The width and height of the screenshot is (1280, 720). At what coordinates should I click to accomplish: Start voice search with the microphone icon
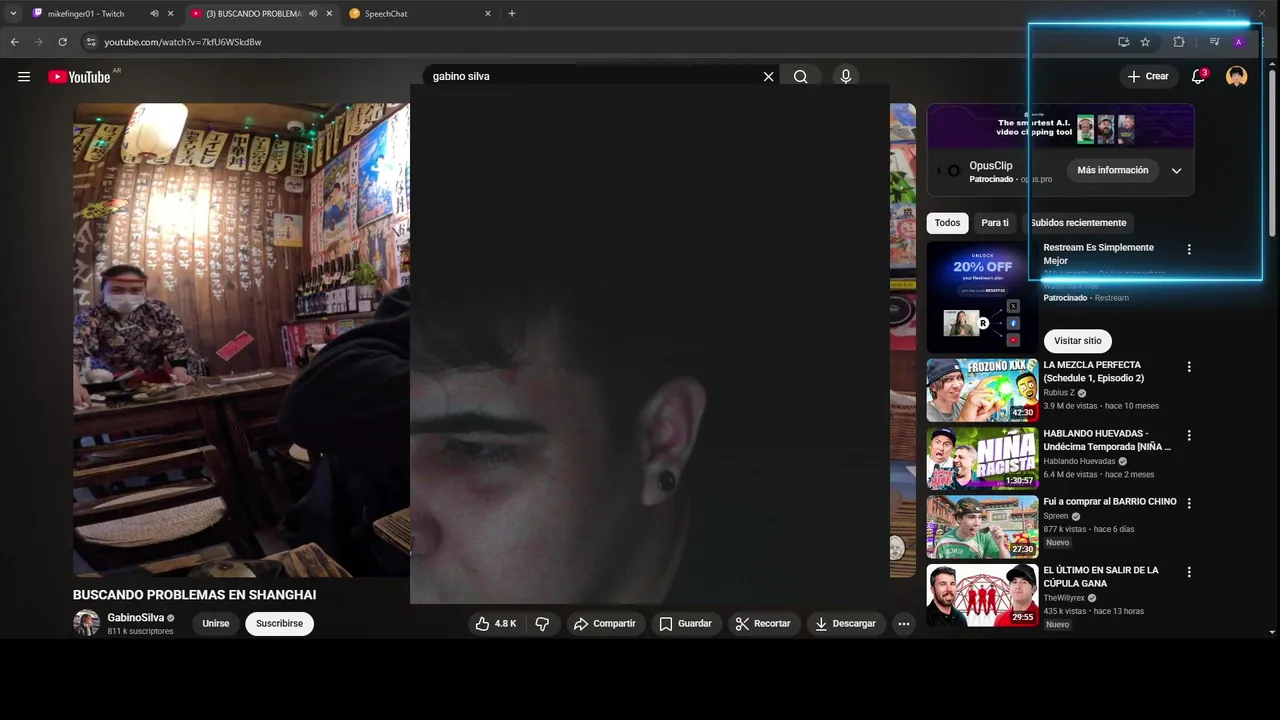click(846, 76)
